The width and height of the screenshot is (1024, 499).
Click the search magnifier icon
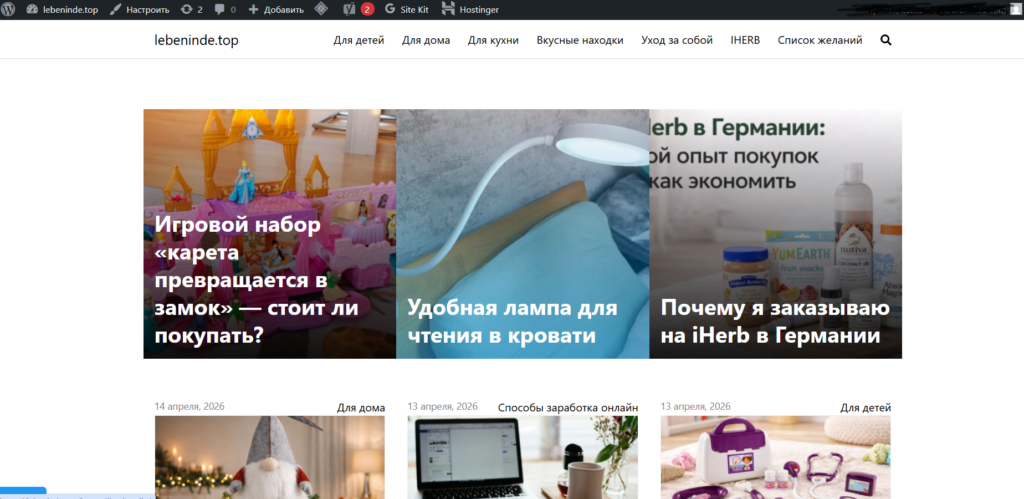point(886,40)
